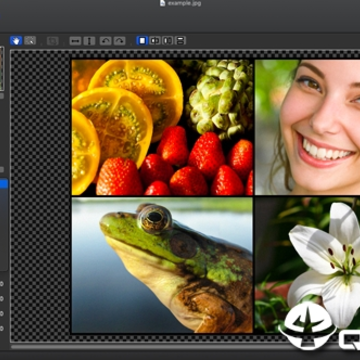Click the fruit photo in the canvas
This screenshot has width=360, height=360.
(x=162, y=127)
